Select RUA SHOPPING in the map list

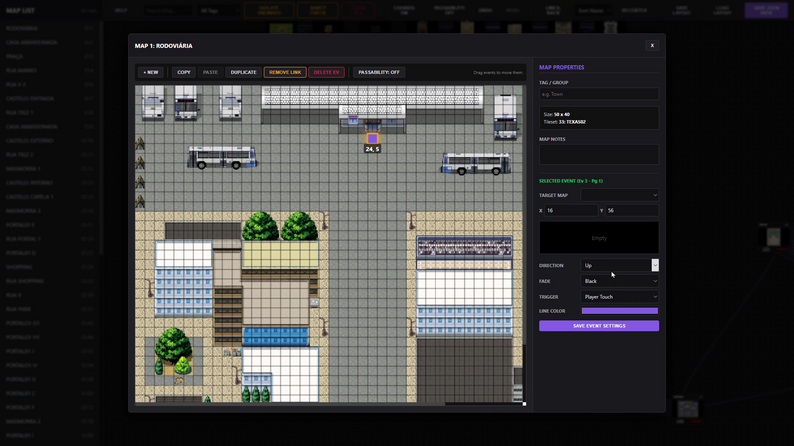click(x=50, y=281)
